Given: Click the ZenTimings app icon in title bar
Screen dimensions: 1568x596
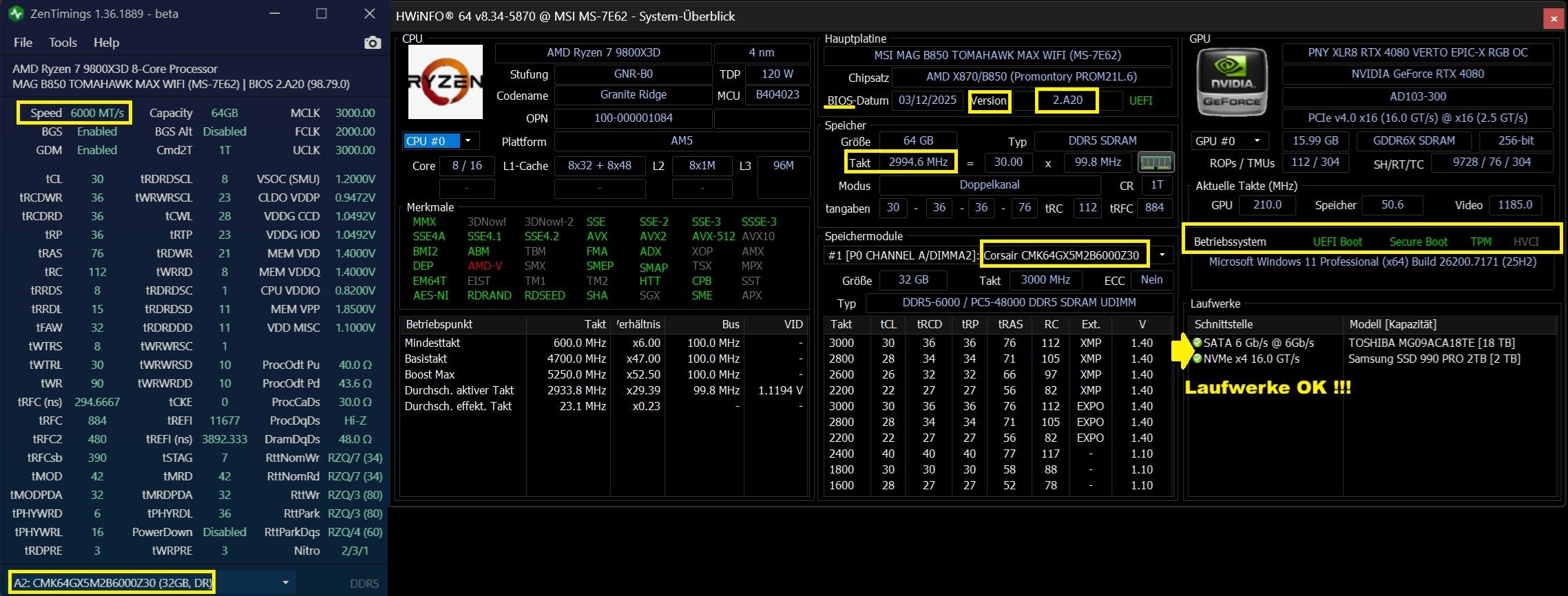Looking at the screenshot, I should pos(15,14).
